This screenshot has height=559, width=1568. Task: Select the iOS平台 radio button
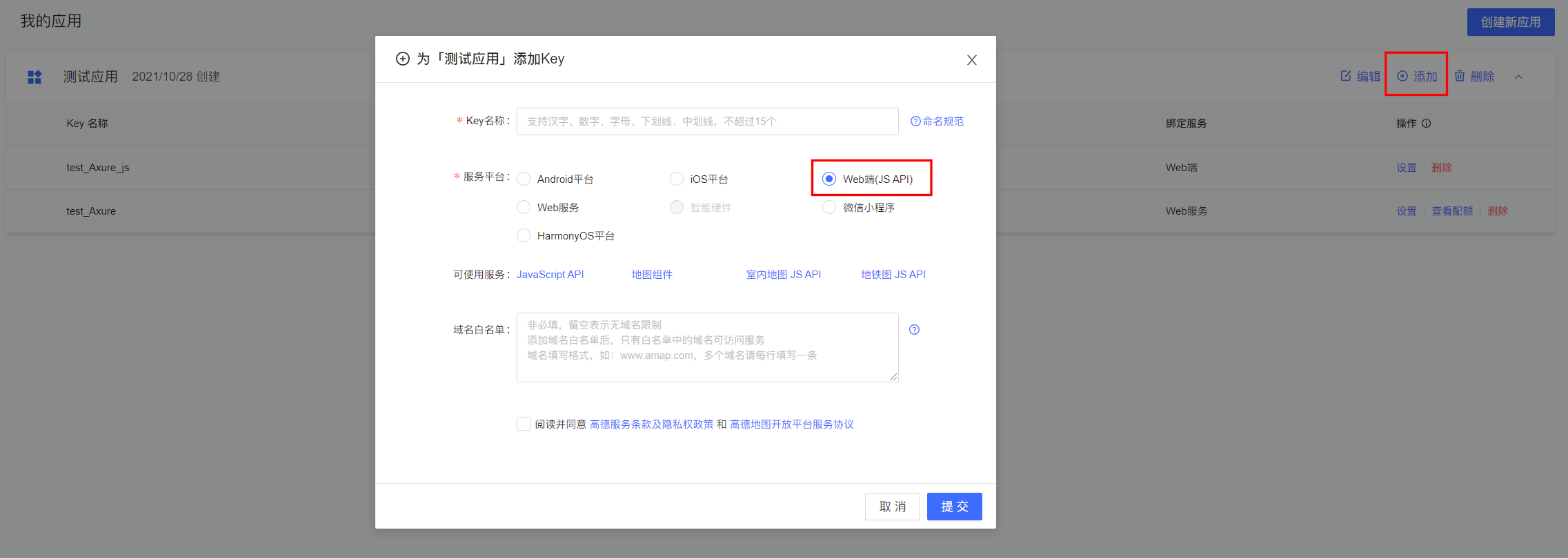pos(677,179)
